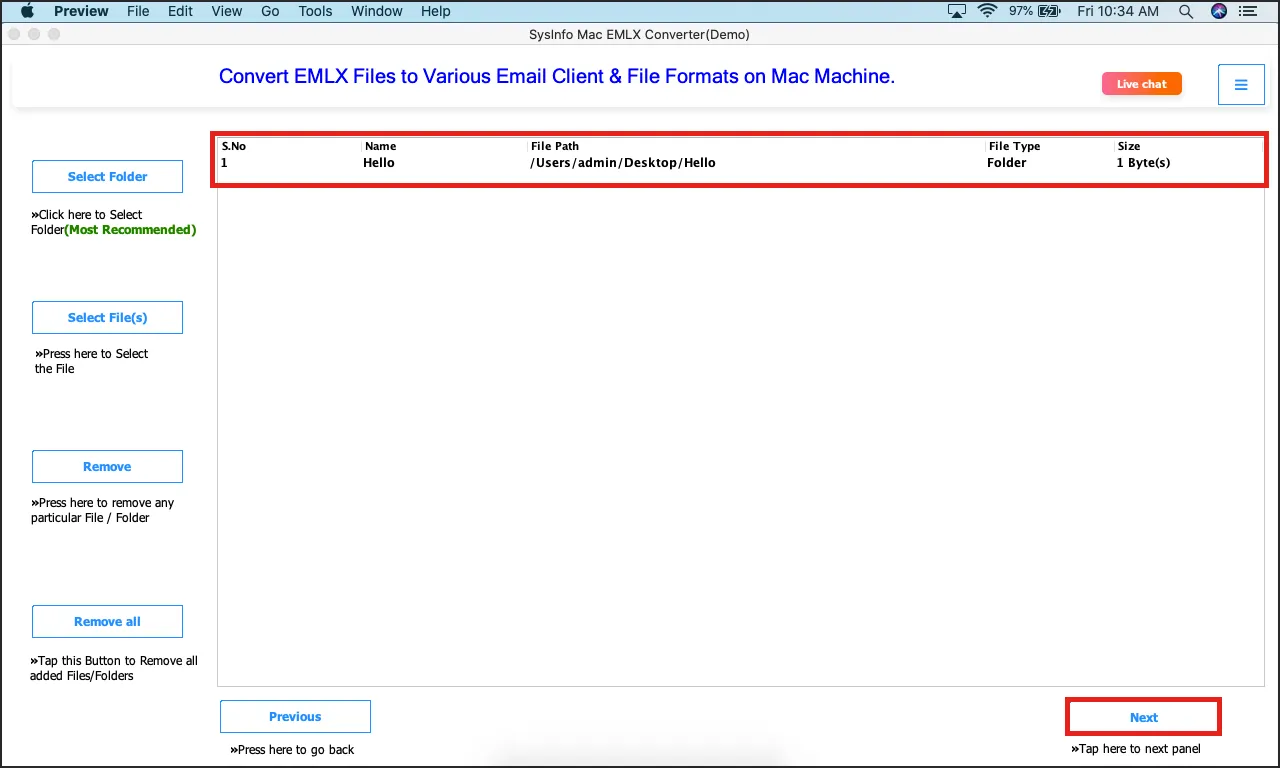1280x768 pixels.
Task: Open the Go menu
Action: coord(270,11)
